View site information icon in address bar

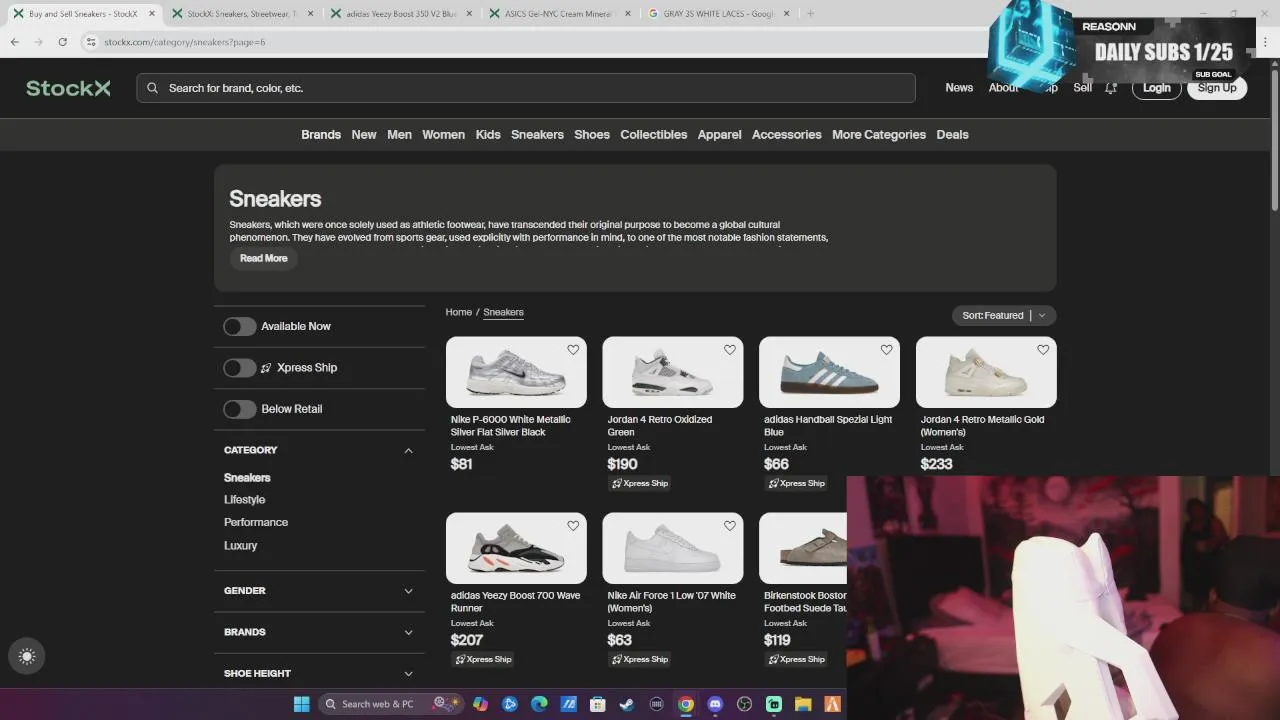(91, 42)
